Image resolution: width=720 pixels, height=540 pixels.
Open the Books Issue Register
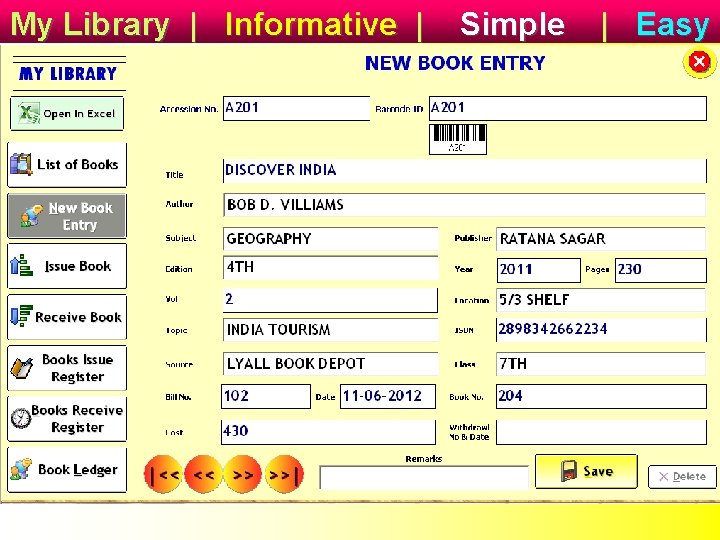click(x=67, y=368)
